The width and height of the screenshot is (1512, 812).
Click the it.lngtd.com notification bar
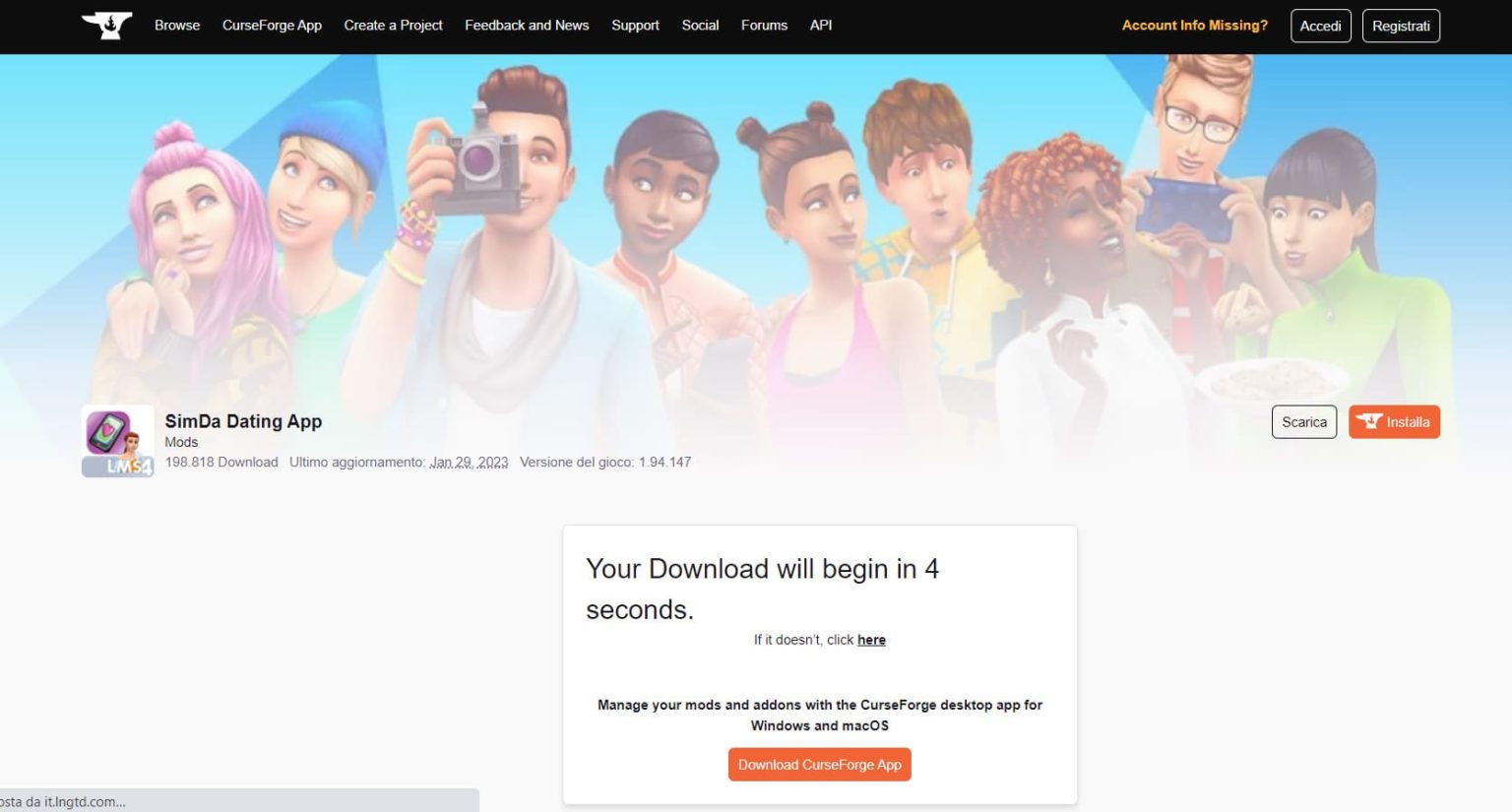(236, 801)
